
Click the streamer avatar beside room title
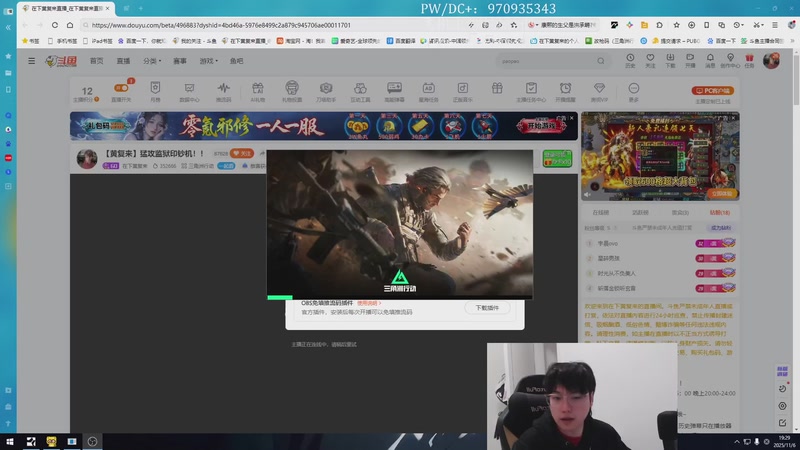tap(87, 159)
